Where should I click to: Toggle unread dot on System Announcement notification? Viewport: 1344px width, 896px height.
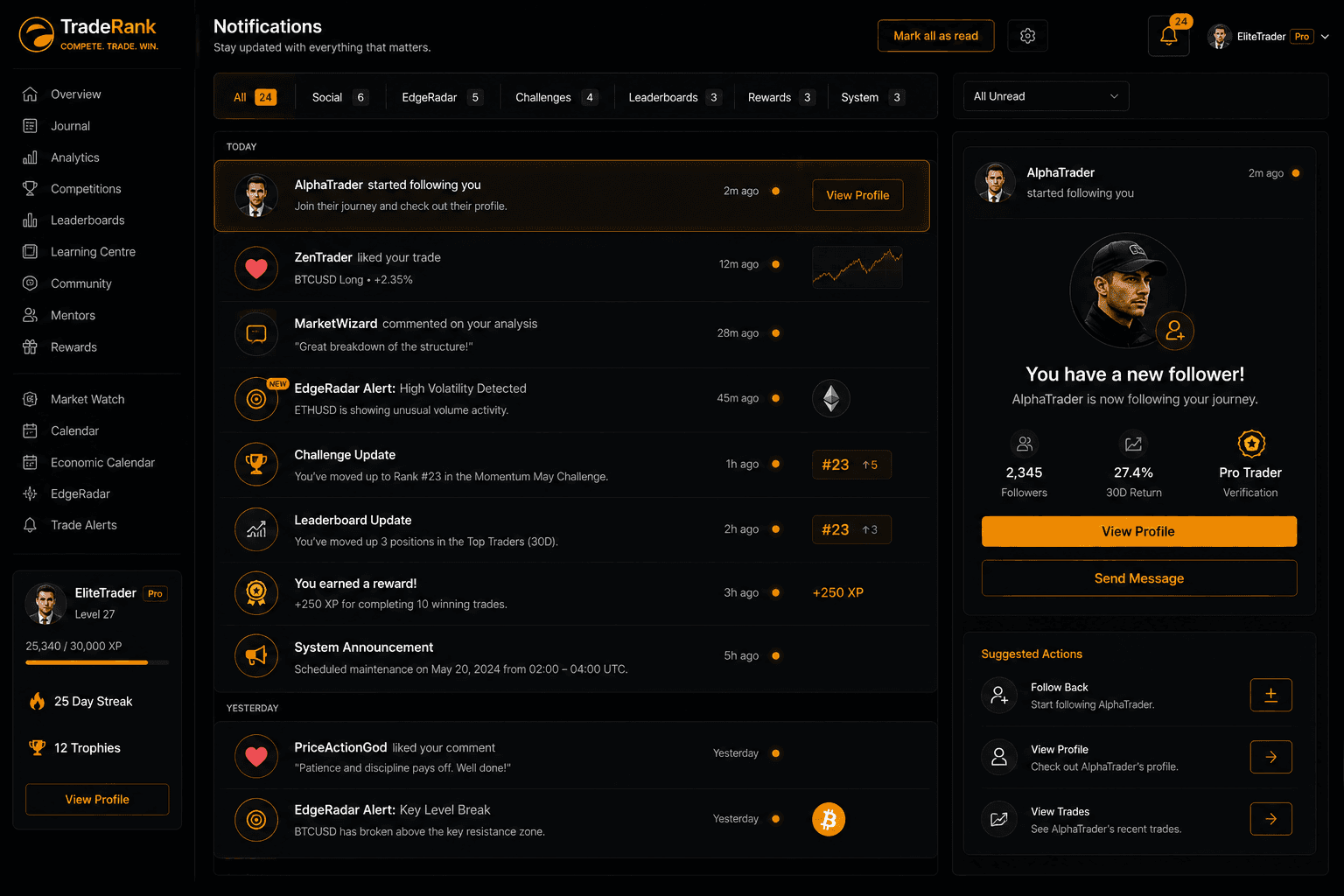(x=775, y=656)
